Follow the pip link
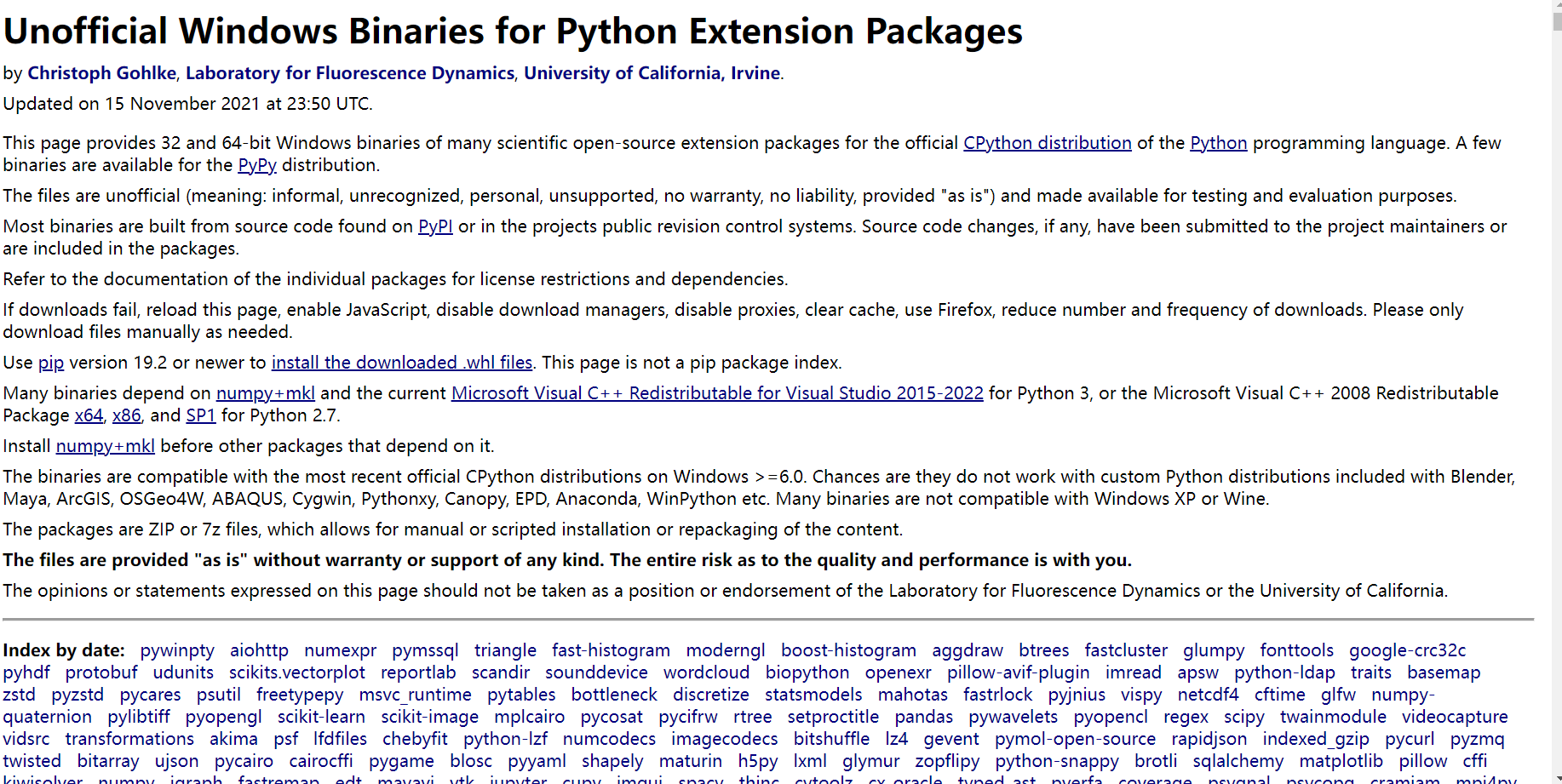 coord(50,363)
